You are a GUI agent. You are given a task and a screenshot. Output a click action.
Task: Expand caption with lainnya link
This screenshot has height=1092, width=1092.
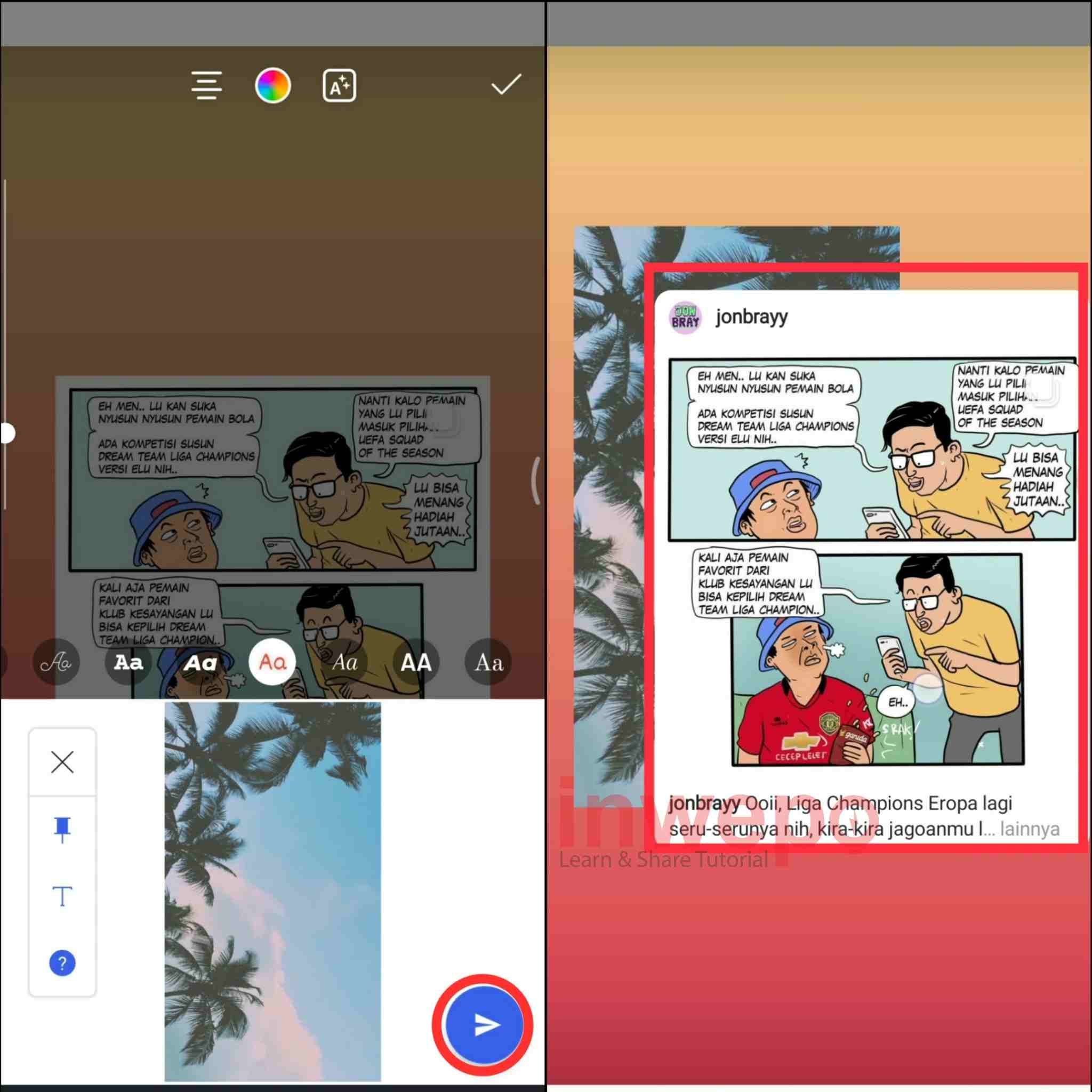pyautogui.click(x=1029, y=829)
